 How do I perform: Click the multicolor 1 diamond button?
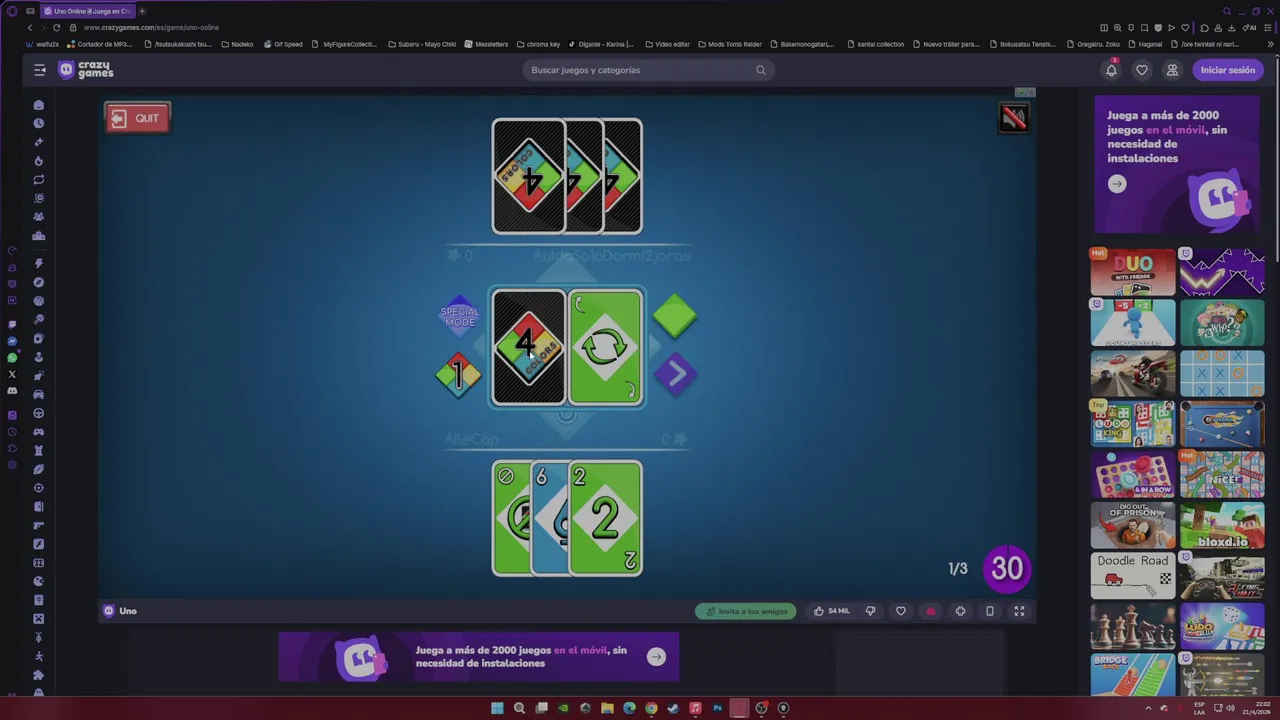coord(458,375)
